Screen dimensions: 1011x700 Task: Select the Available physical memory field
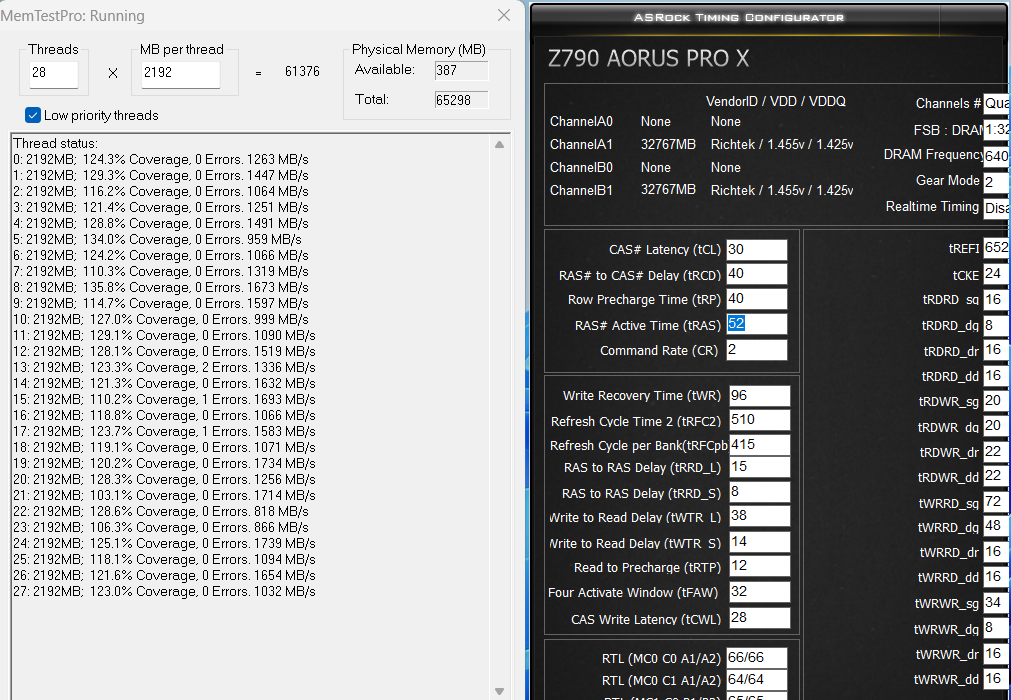tap(461, 71)
